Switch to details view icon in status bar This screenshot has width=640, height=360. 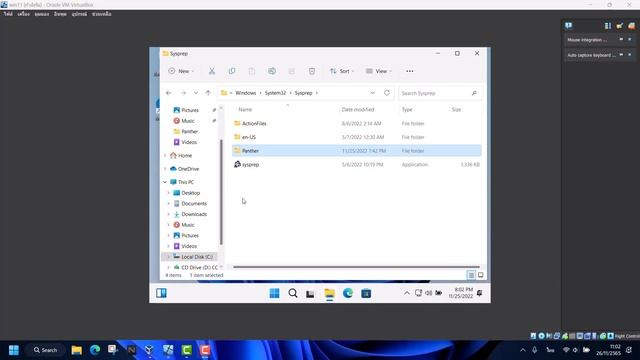(x=471, y=275)
